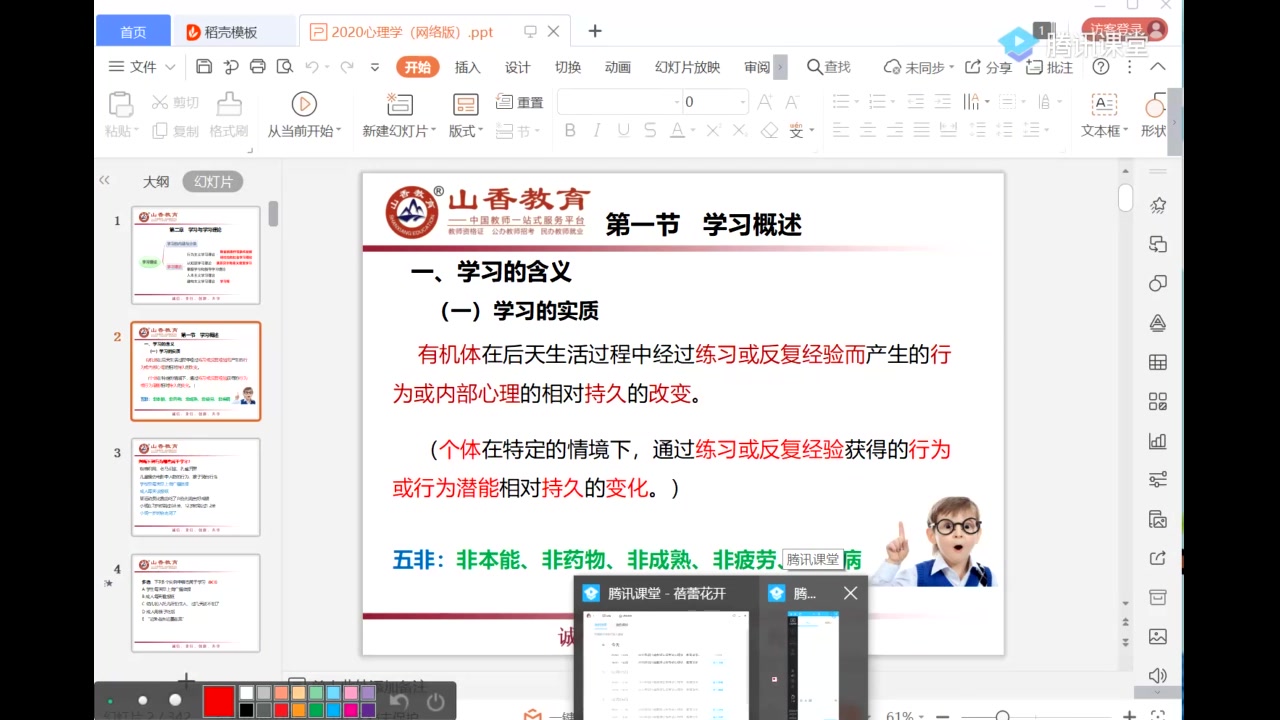The height and width of the screenshot is (720, 1280).
Task: Click the Cut (剪切) scissors button
Action: pyautogui.click(x=175, y=102)
